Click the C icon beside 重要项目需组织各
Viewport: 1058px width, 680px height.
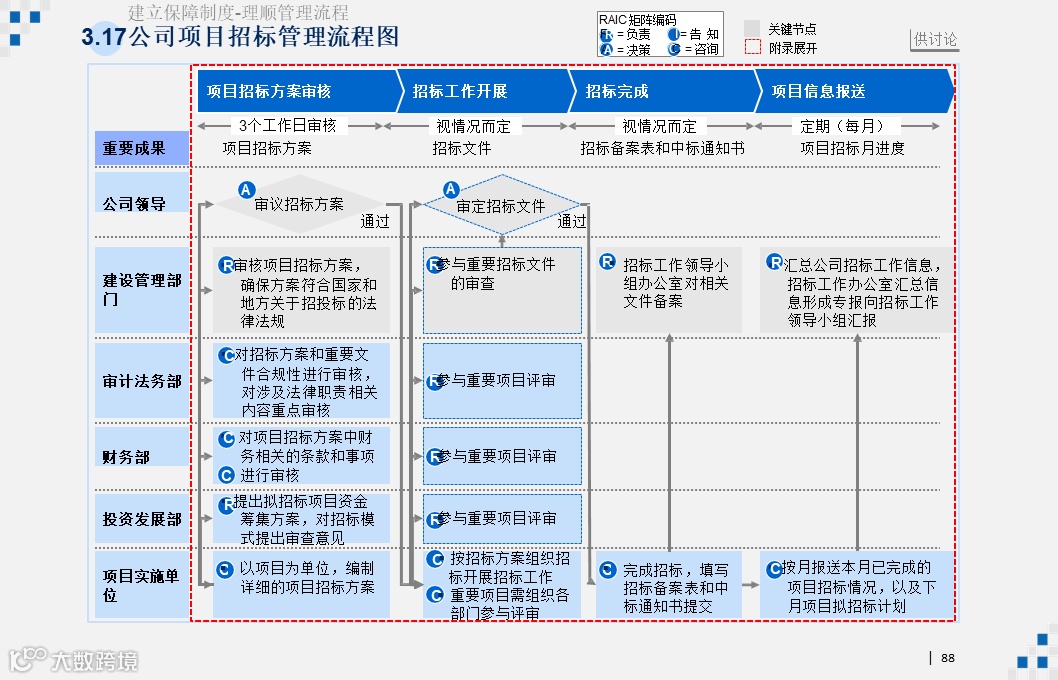click(435, 595)
